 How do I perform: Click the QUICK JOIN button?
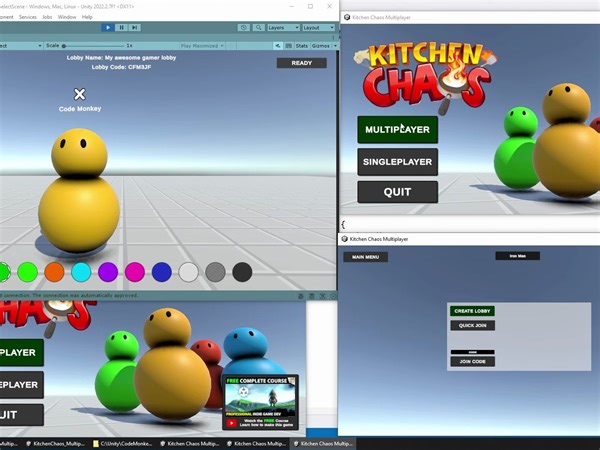pos(472,325)
